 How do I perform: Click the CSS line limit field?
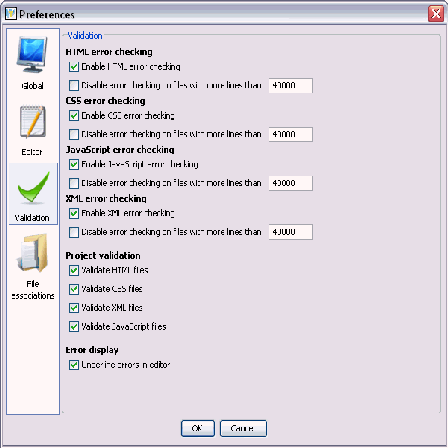point(291,134)
